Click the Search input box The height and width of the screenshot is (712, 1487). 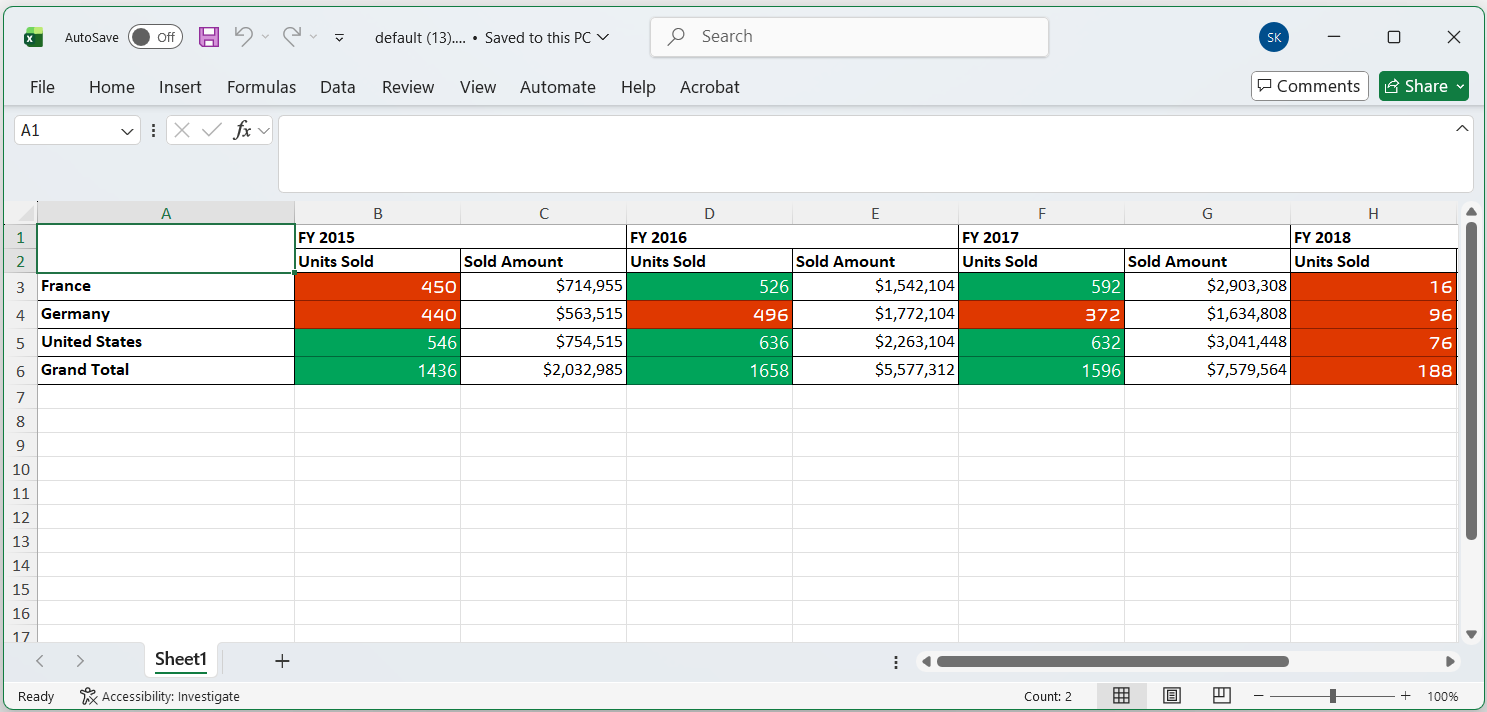tap(849, 37)
